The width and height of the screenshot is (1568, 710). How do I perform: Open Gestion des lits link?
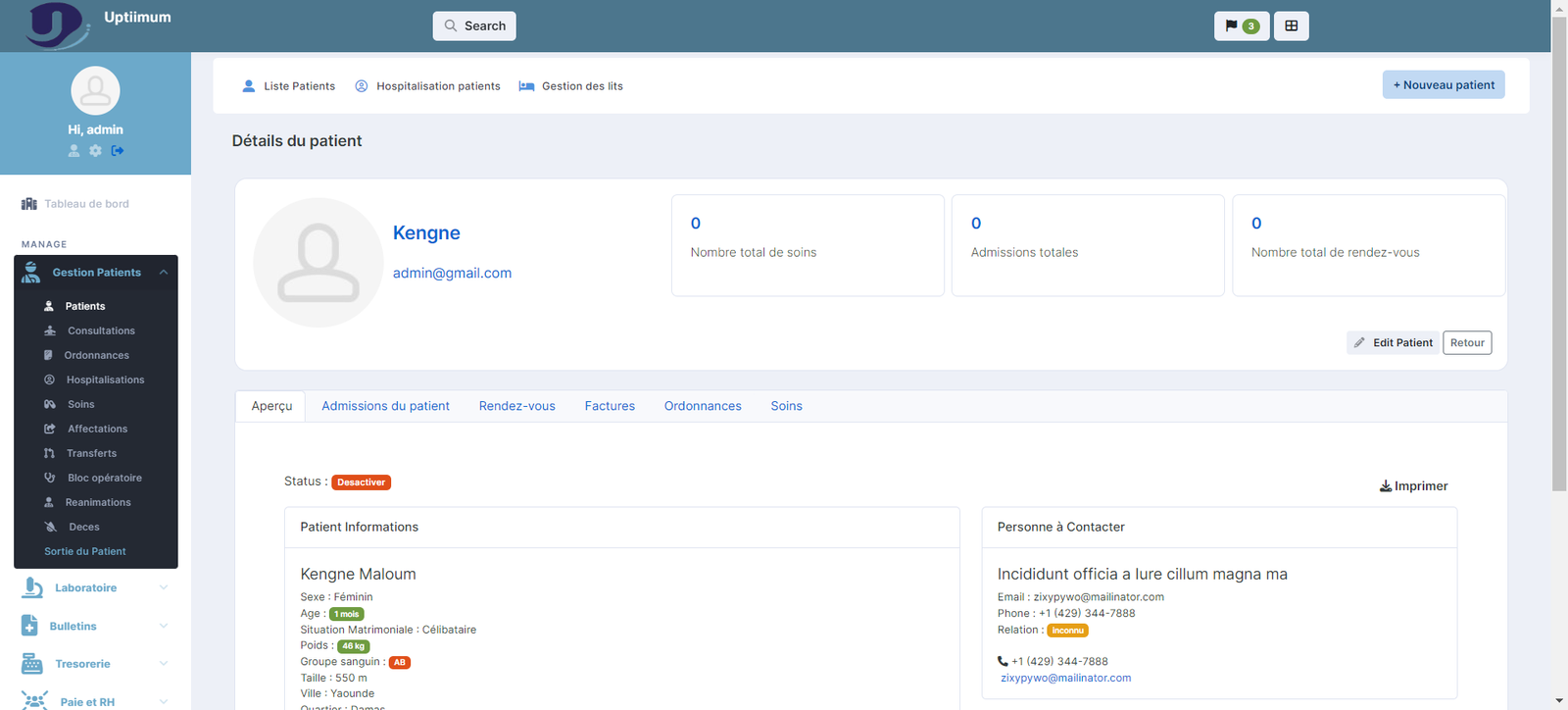point(571,86)
